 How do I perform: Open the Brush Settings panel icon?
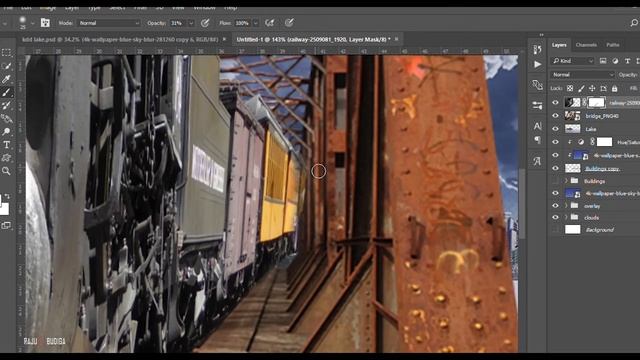coord(537,85)
